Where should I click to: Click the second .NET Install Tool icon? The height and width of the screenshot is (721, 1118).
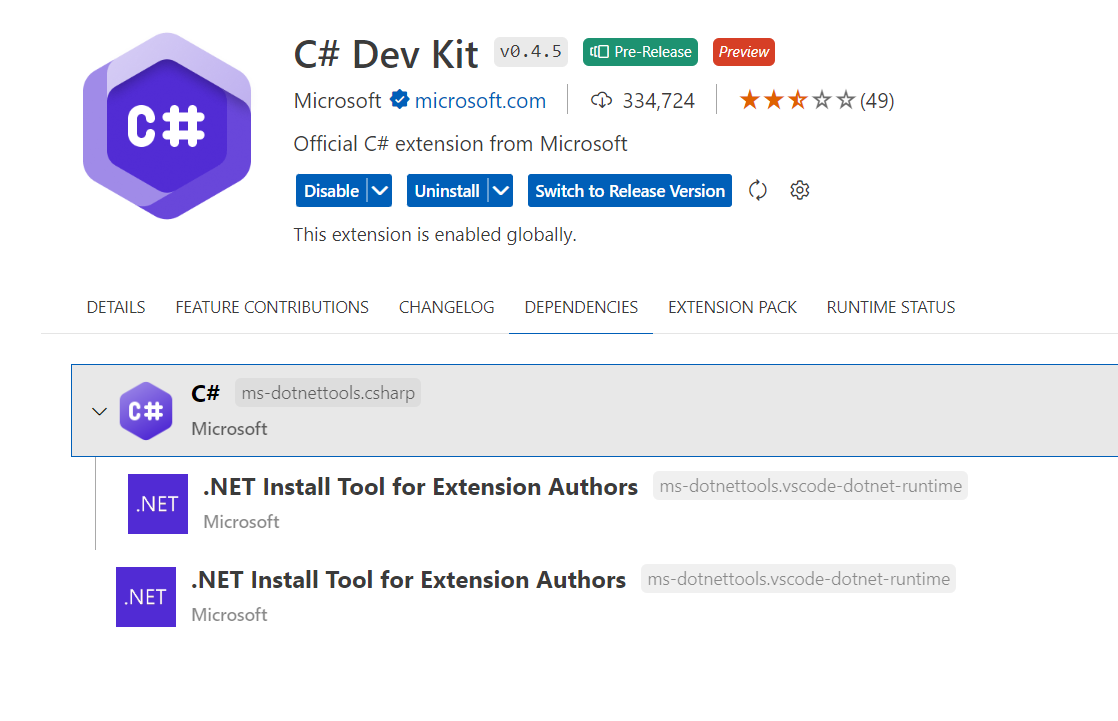(145, 597)
